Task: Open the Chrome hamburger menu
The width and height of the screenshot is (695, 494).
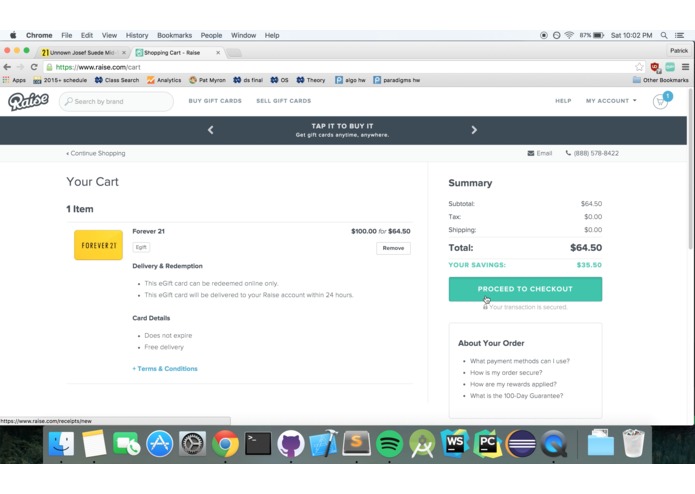Action: (x=685, y=67)
